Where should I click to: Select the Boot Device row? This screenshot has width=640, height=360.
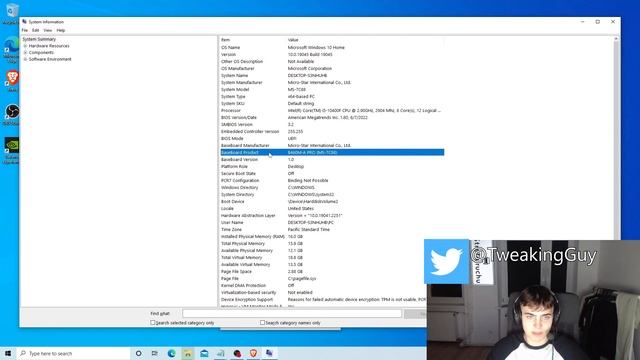pos(332,202)
